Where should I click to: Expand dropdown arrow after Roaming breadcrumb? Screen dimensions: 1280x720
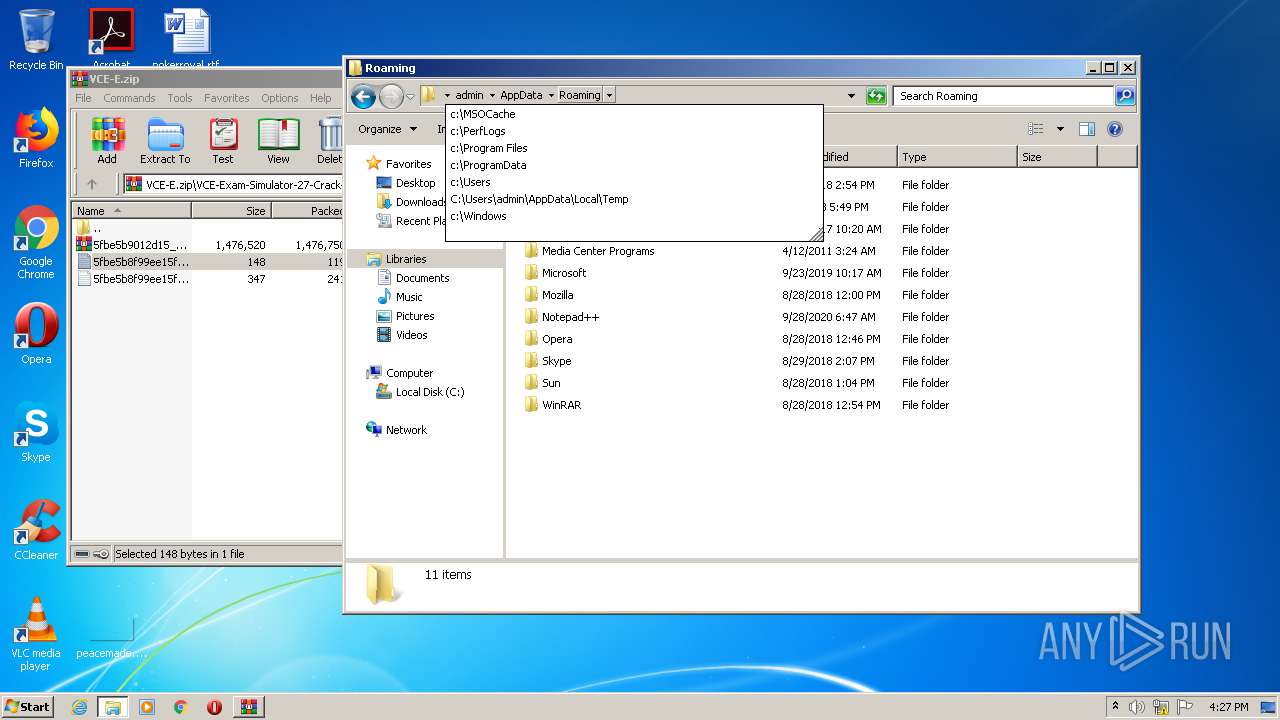click(610, 96)
